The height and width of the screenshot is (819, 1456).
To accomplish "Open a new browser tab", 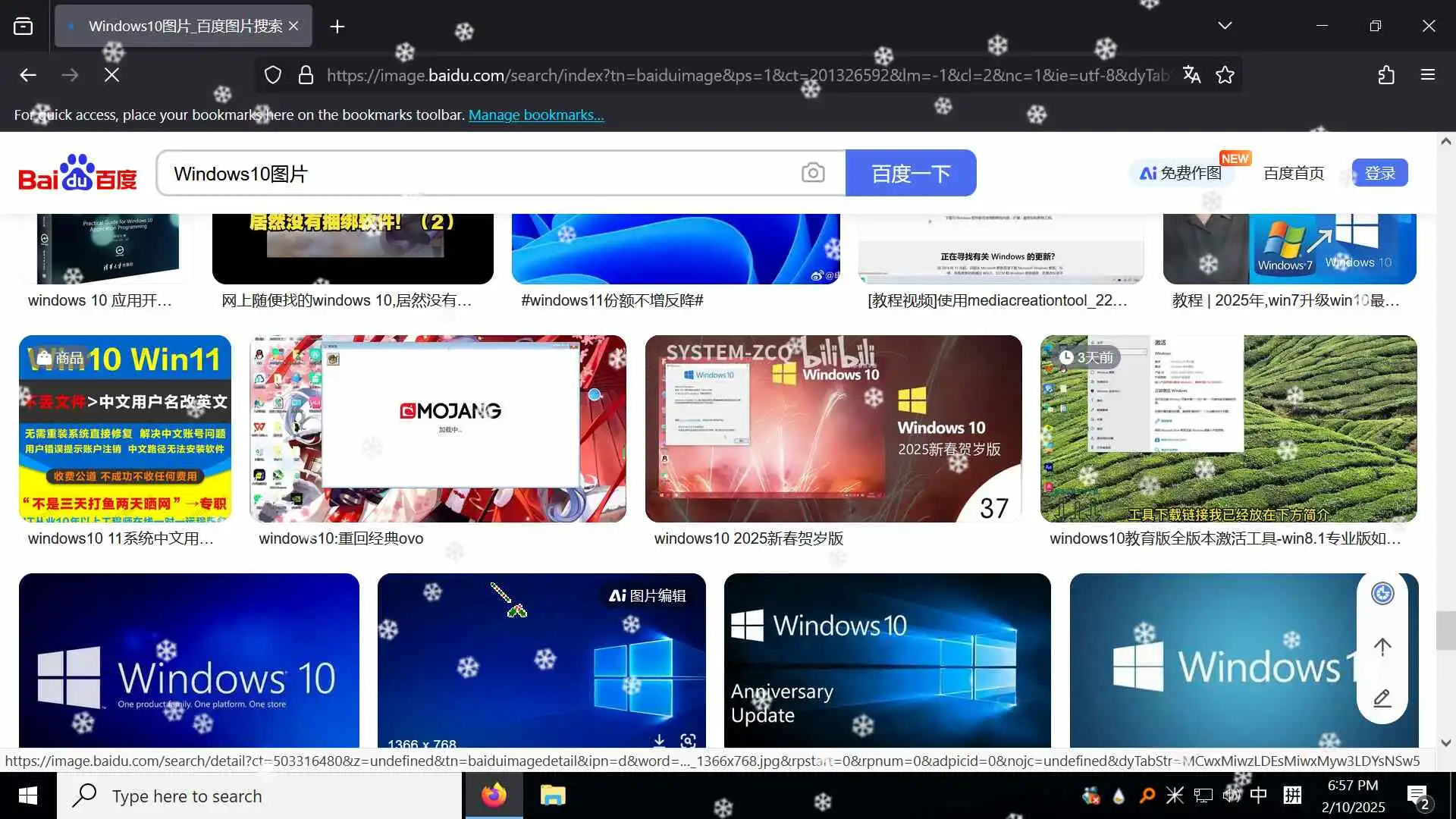I will [337, 27].
